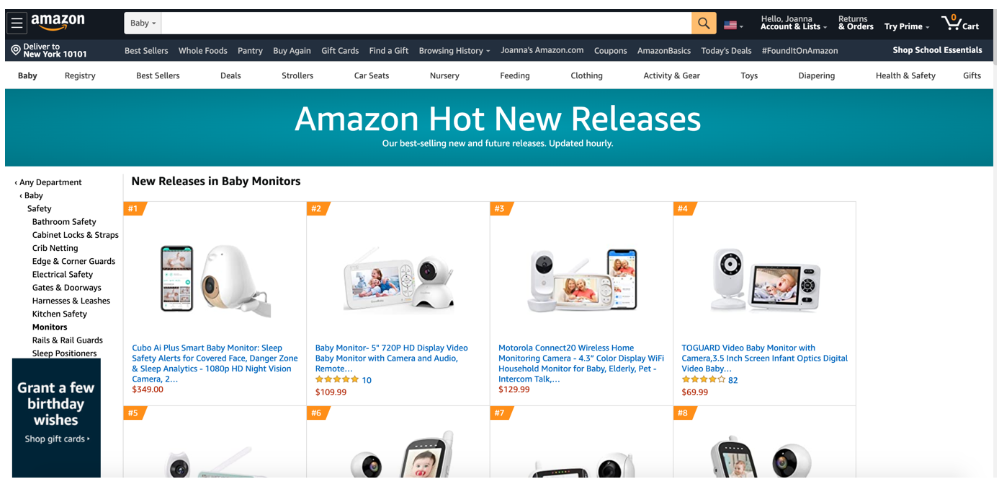Click the five-star rating of product #2
The height and width of the screenshot is (485, 997).
point(337,380)
